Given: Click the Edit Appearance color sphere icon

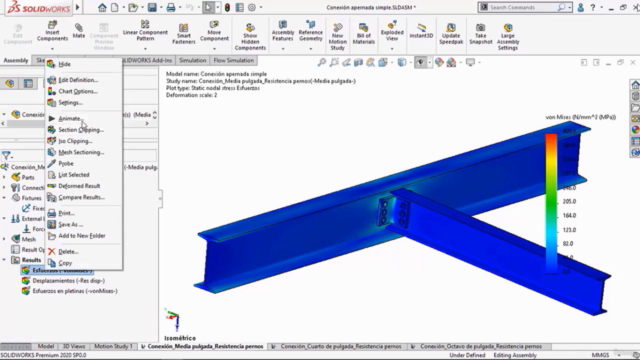Looking at the screenshot, I should pos(439,62).
